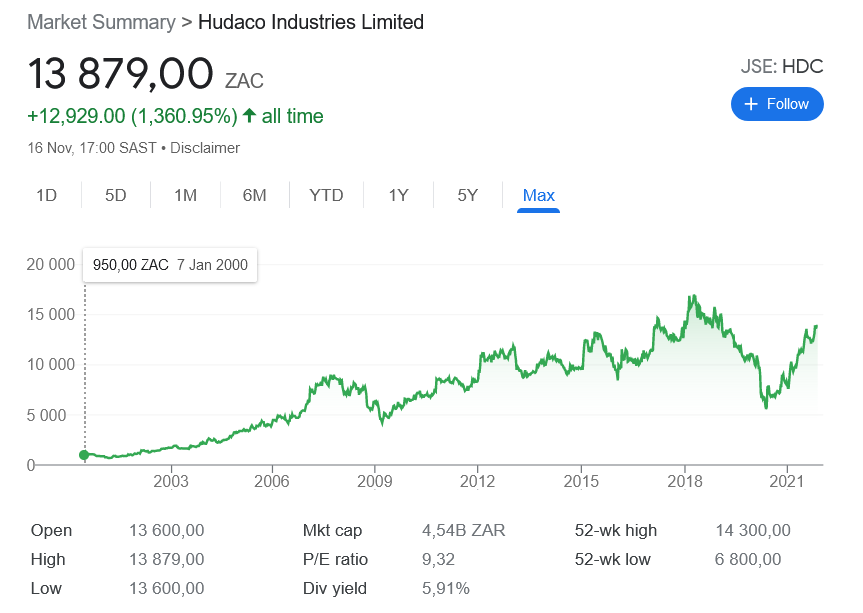Screen dimensions: 863x613
Task: Click the 52-wk low value 6 800,00
Action: (748, 560)
